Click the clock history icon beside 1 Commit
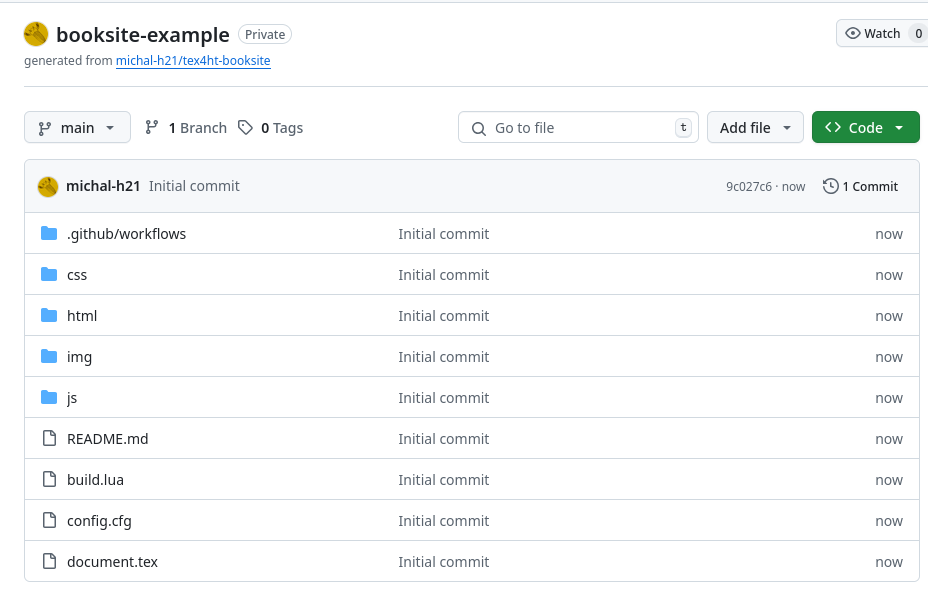Screen dimensions: 928x593 click(831, 186)
